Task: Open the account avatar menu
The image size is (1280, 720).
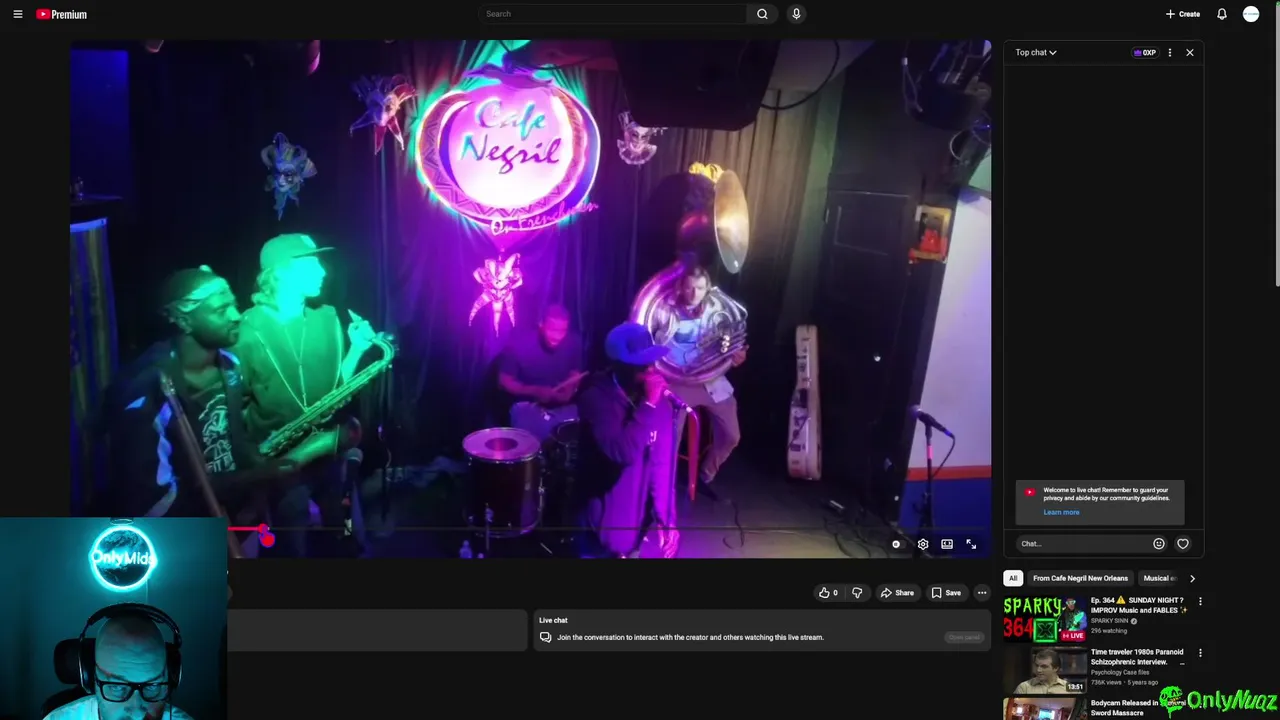Action: (1251, 14)
